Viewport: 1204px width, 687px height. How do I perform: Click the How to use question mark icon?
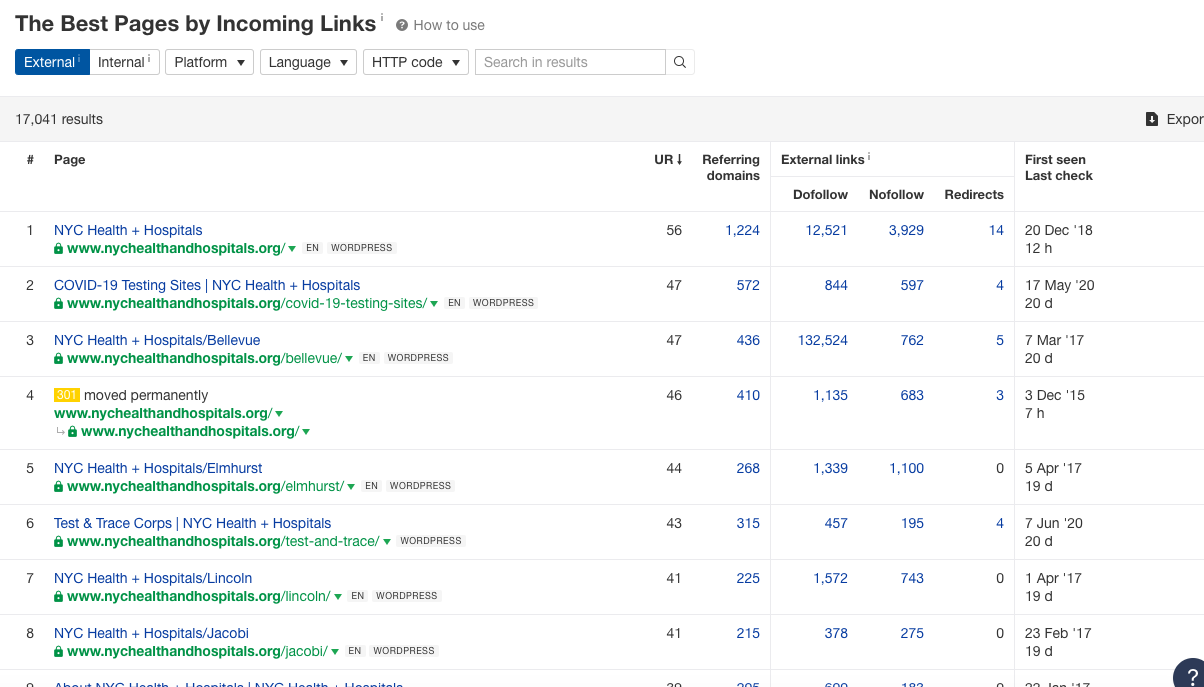coord(402,25)
